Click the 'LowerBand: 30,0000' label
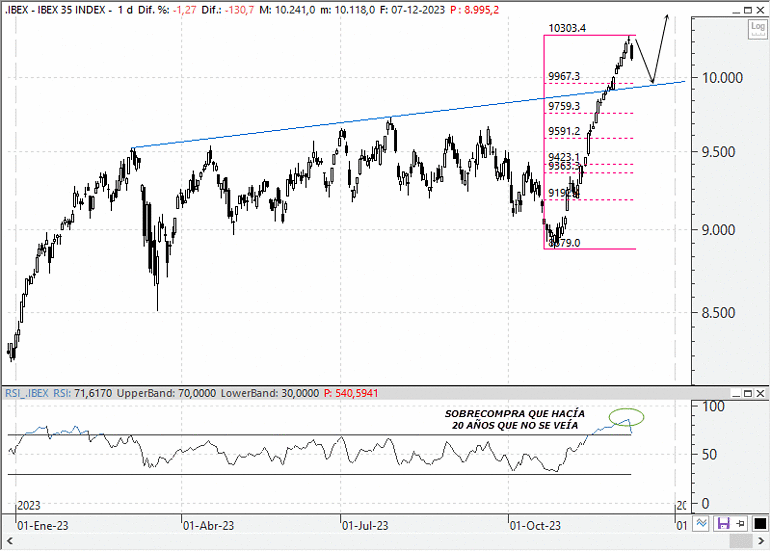Viewport: 771px width, 551px height. (x=270, y=393)
